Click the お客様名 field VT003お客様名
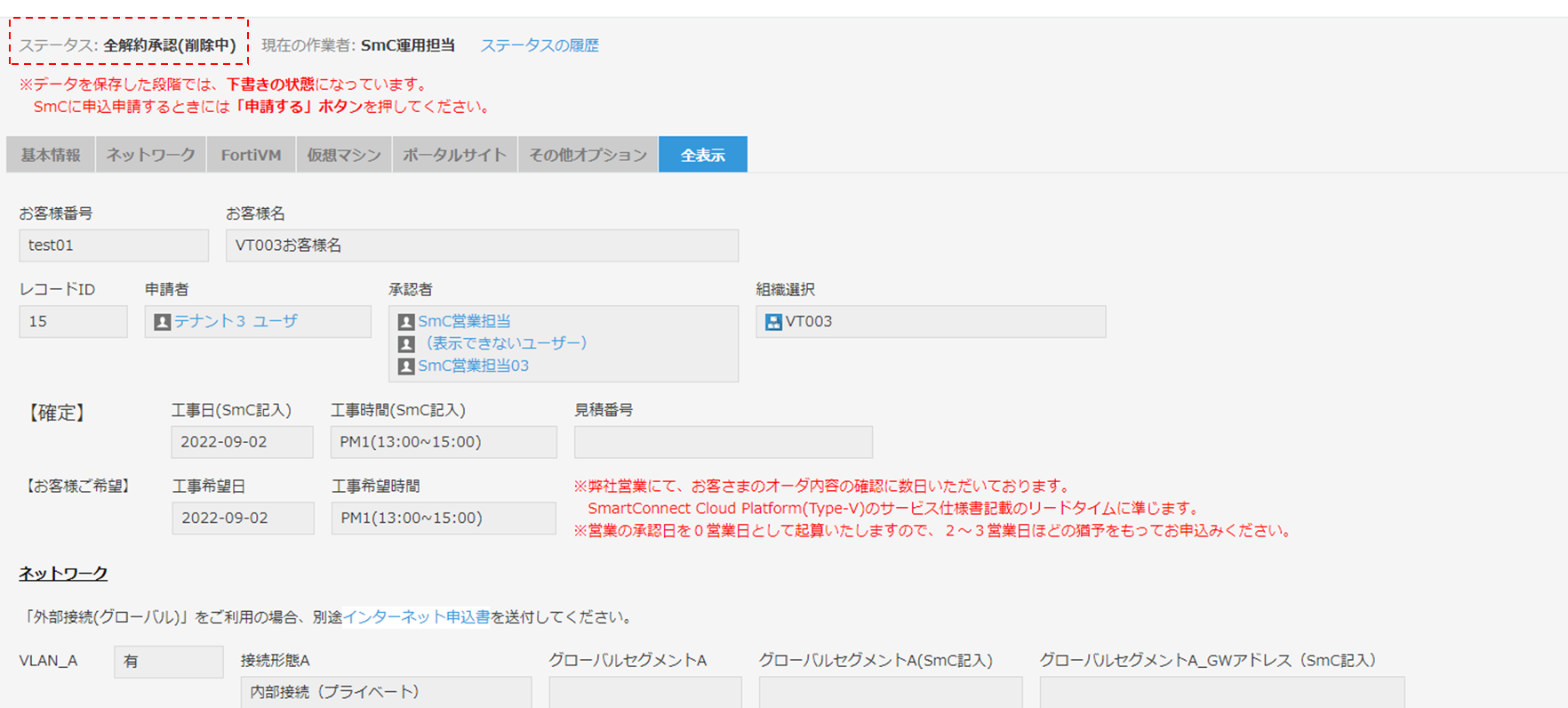This screenshot has width=1568, height=708. [x=482, y=245]
